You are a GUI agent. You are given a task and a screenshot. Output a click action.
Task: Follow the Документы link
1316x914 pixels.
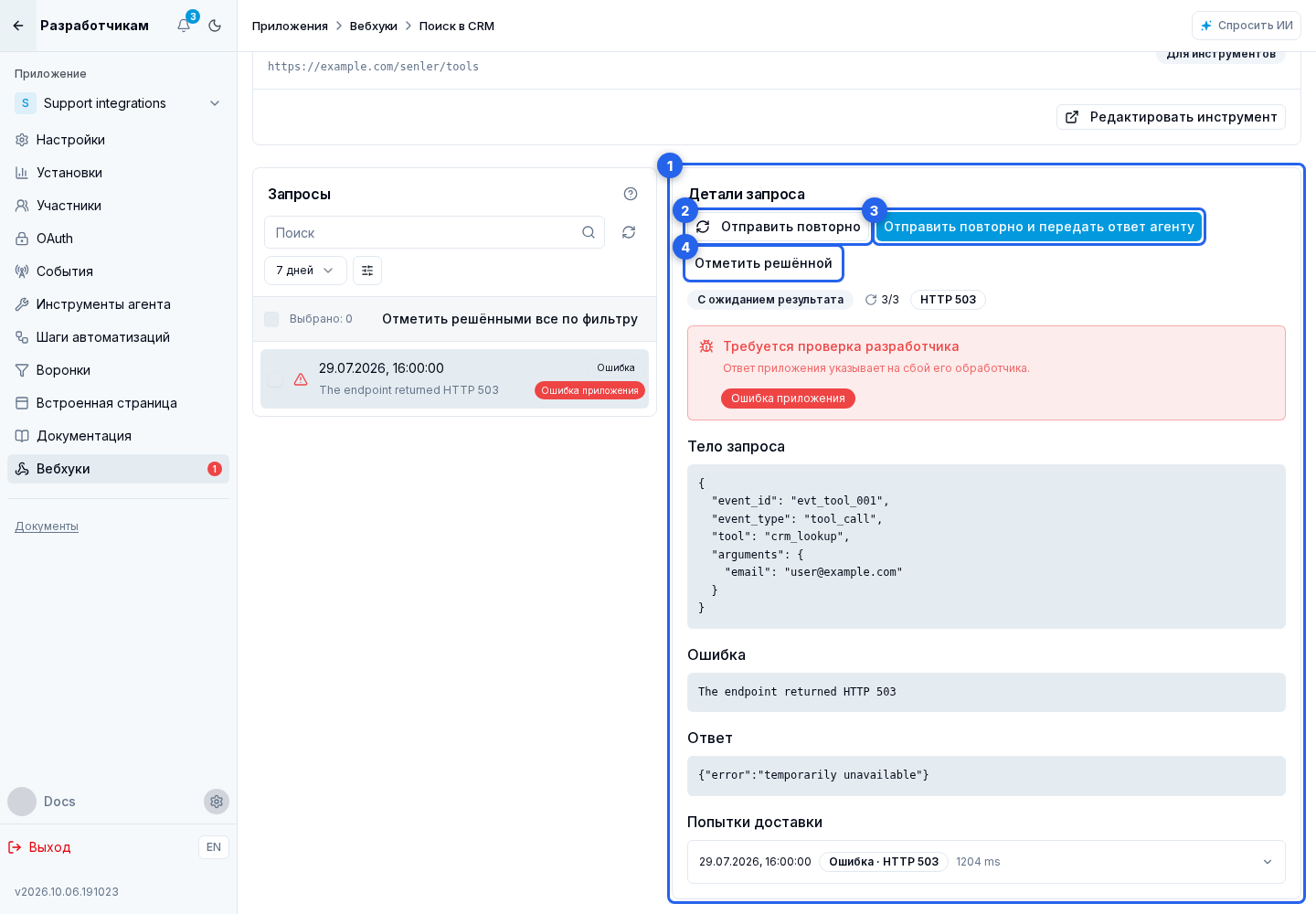pos(47,526)
